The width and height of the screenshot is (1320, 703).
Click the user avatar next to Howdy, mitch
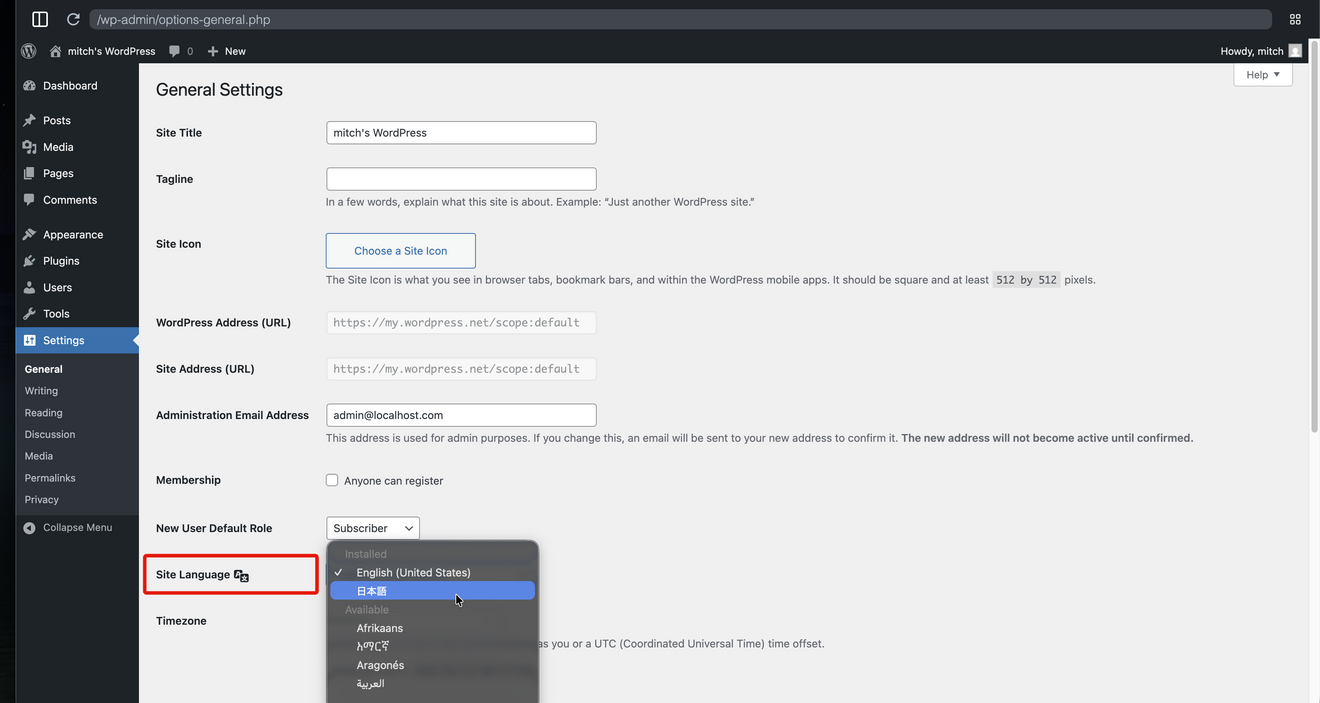point(1295,51)
